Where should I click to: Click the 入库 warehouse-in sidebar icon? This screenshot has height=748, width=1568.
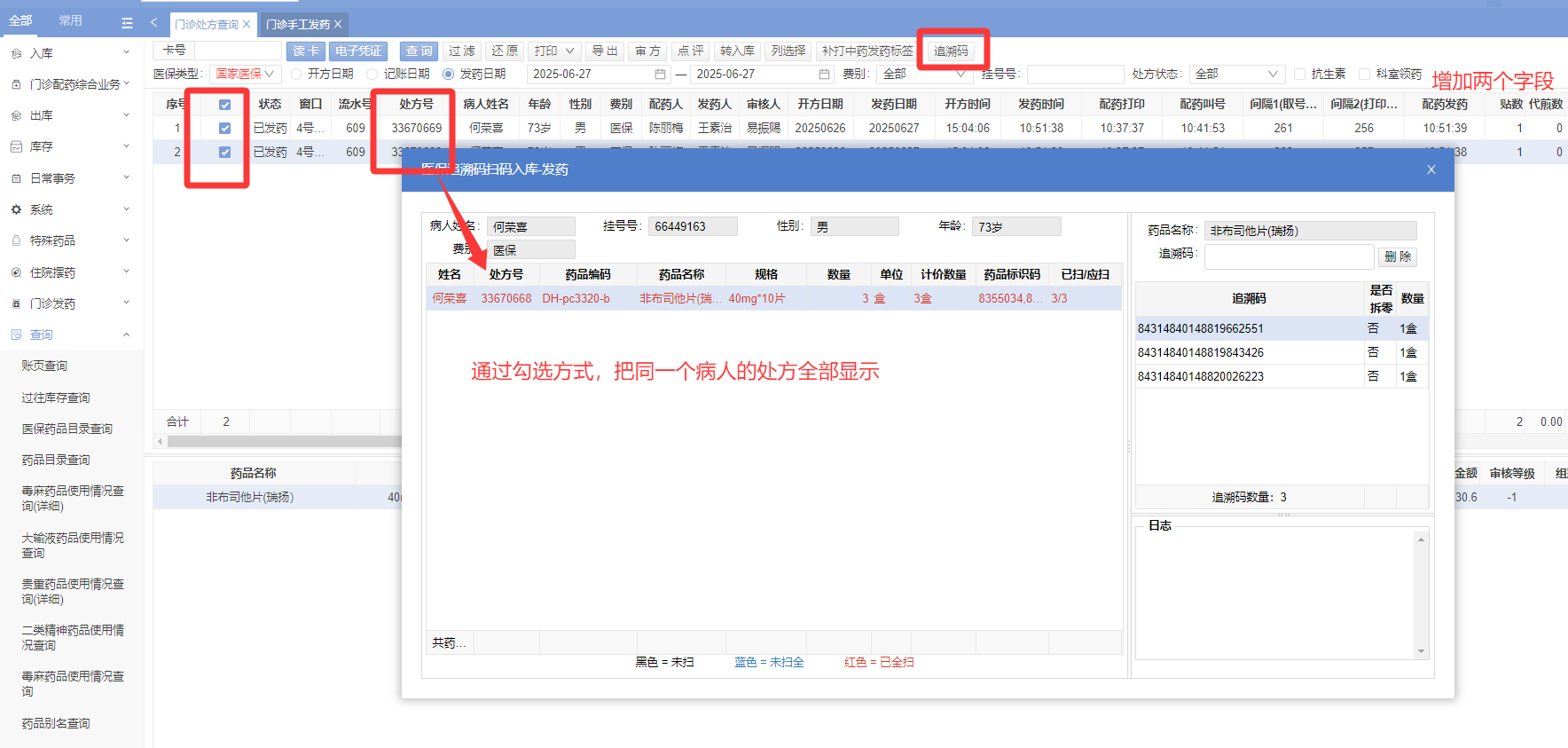pos(16,53)
